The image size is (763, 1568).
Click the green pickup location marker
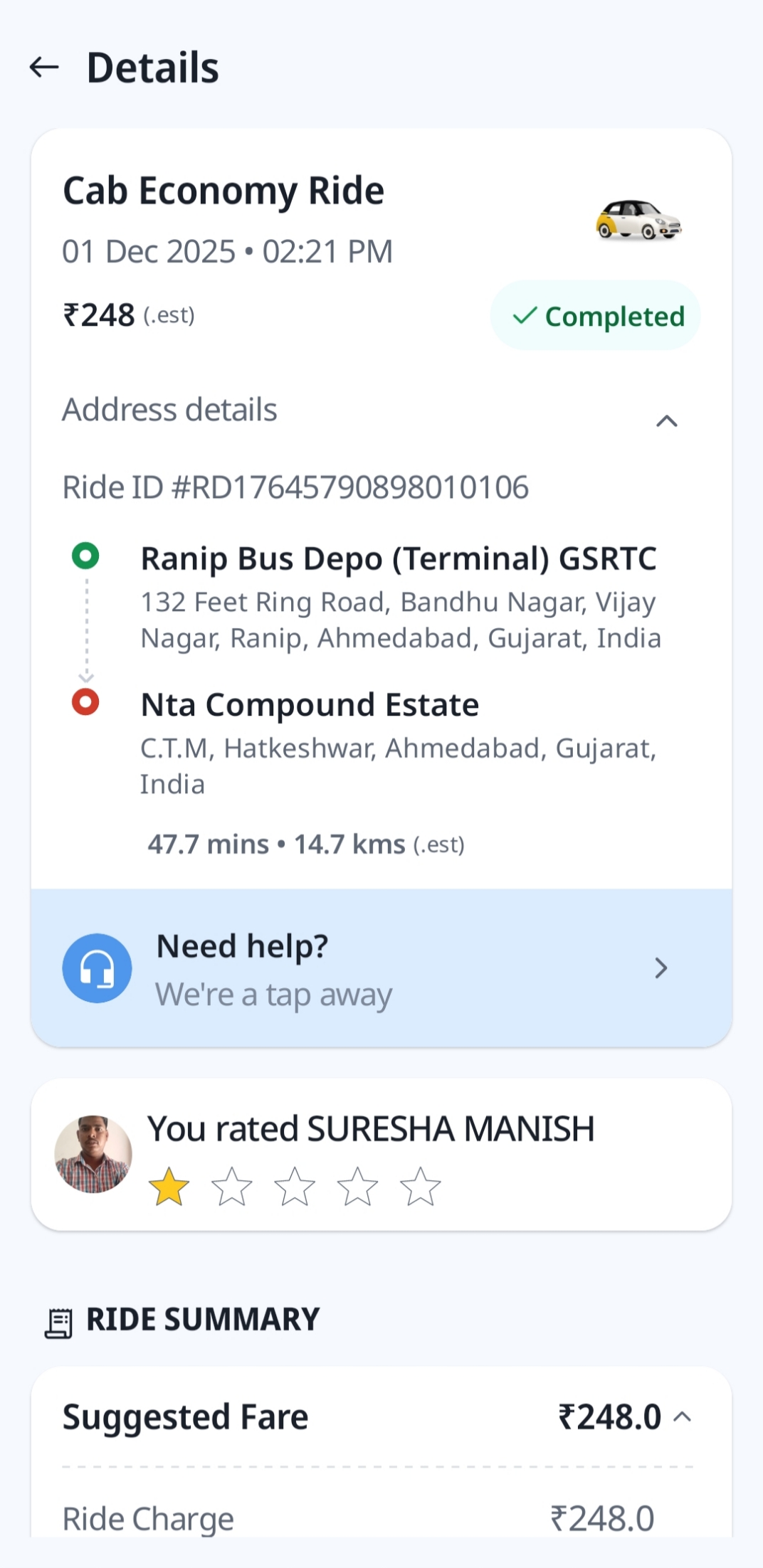(85, 556)
